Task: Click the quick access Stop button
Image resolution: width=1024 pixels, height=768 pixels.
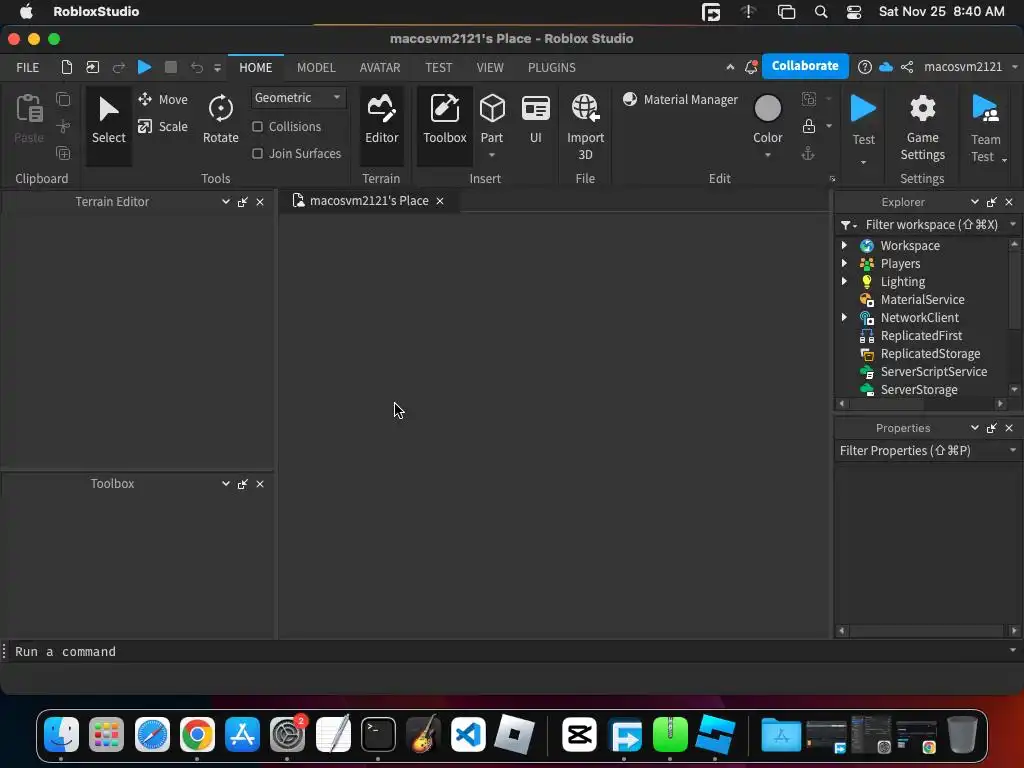Action: 170,67
